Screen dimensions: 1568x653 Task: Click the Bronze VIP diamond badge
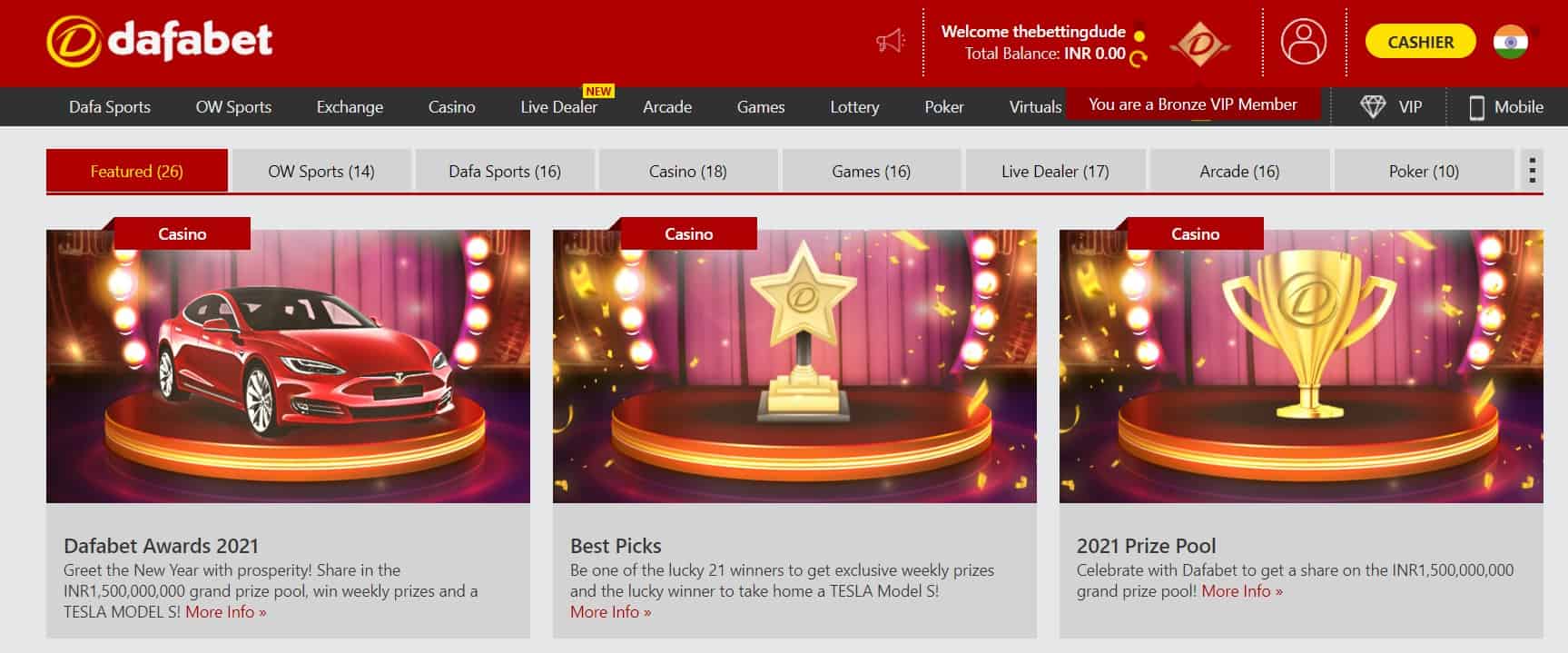pyautogui.click(x=1199, y=43)
